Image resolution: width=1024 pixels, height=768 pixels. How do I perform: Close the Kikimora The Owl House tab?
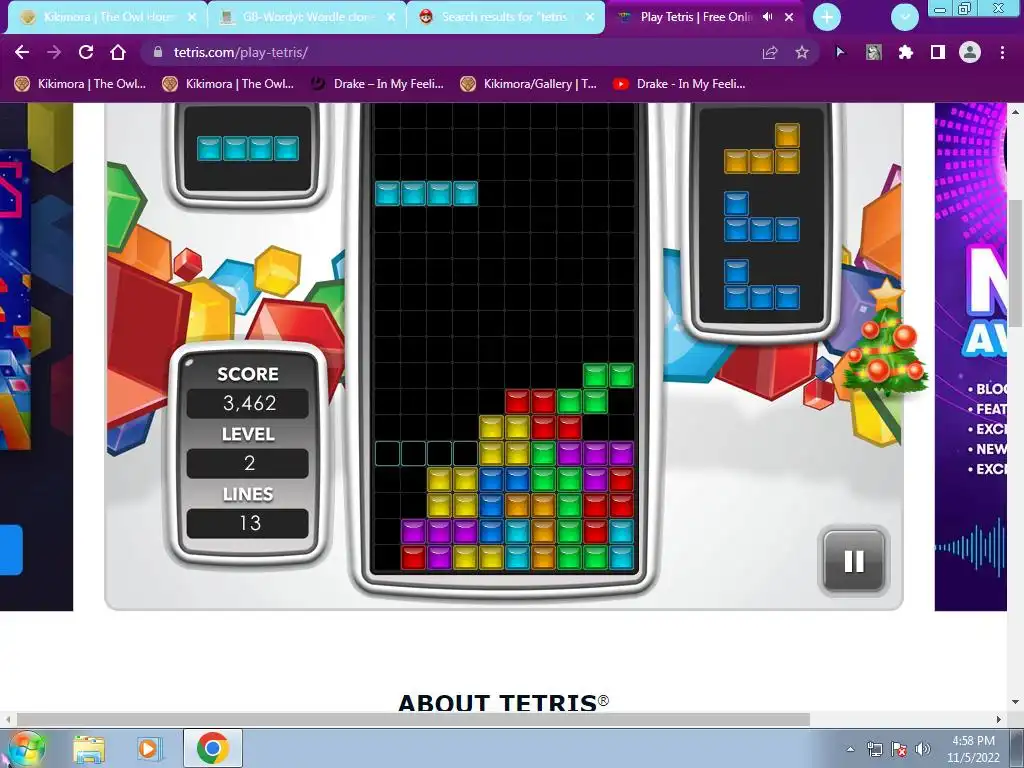(x=192, y=17)
